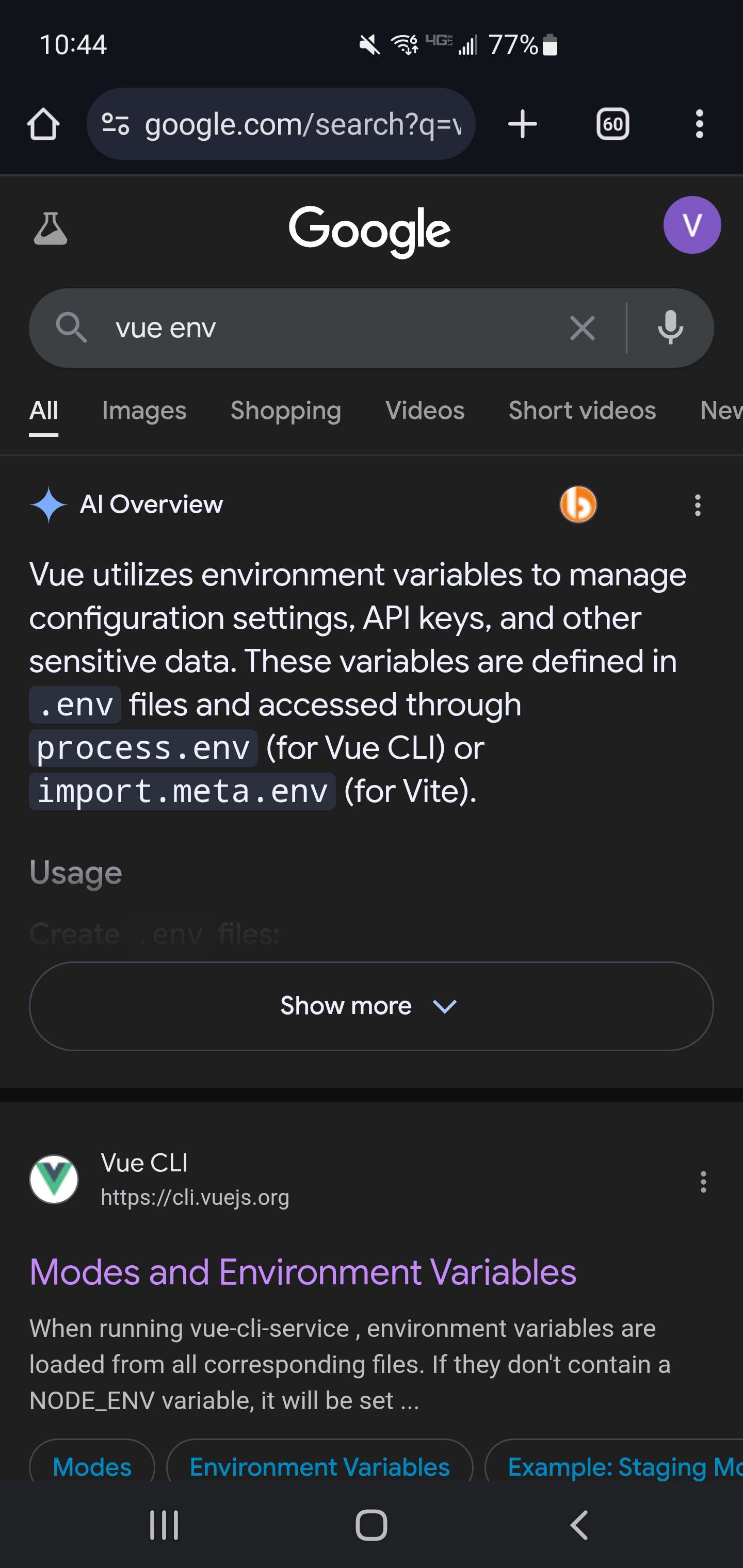
Task: Open a new tab with plus icon
Action: (522, 124)
